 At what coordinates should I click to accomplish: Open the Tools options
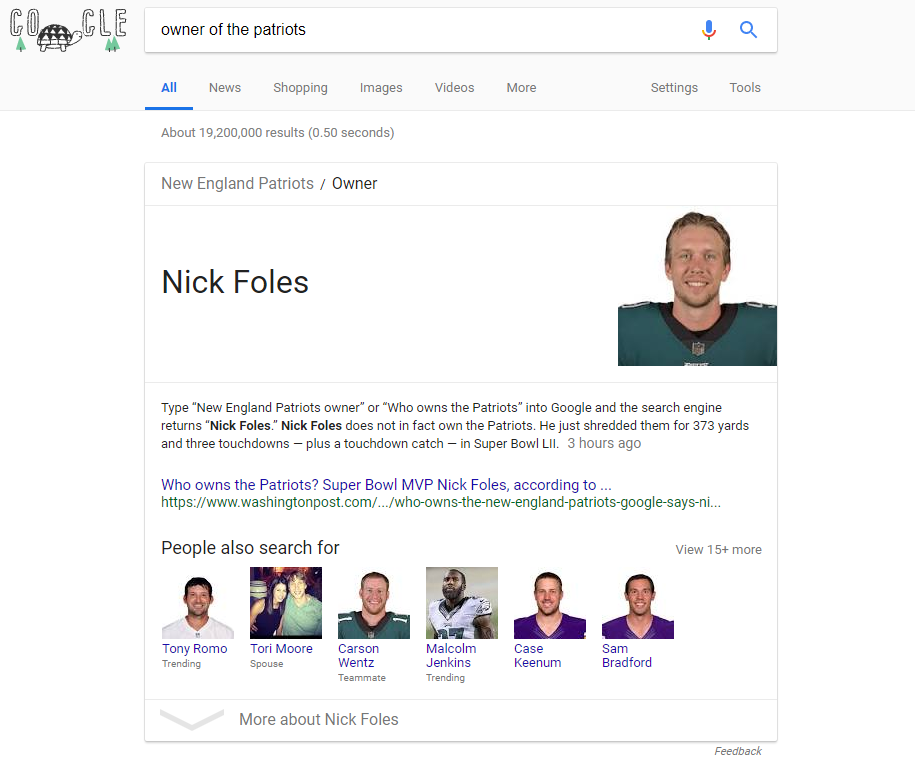[745, 88]
